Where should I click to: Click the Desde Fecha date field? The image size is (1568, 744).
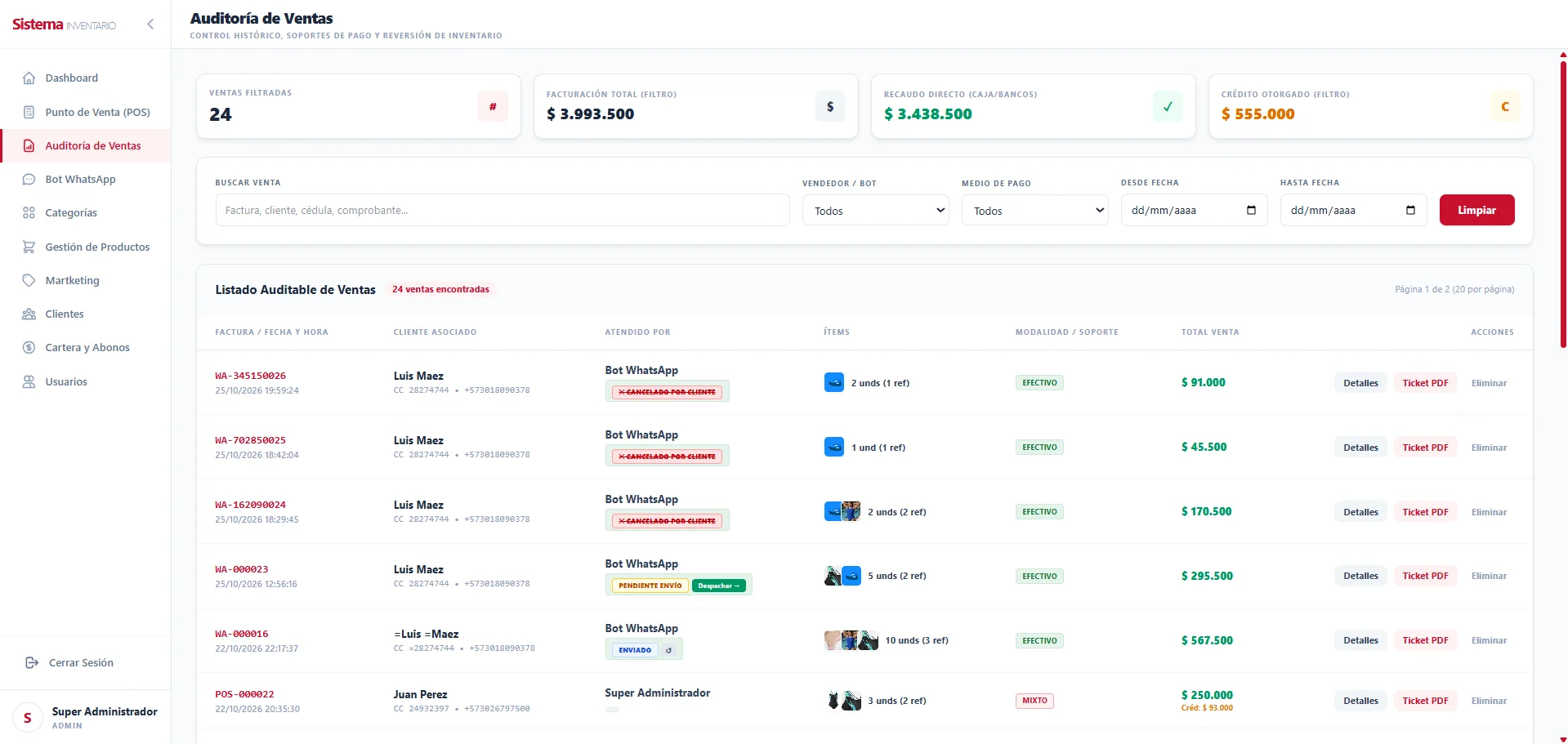pyautogui.click(x=1195, y=210)
